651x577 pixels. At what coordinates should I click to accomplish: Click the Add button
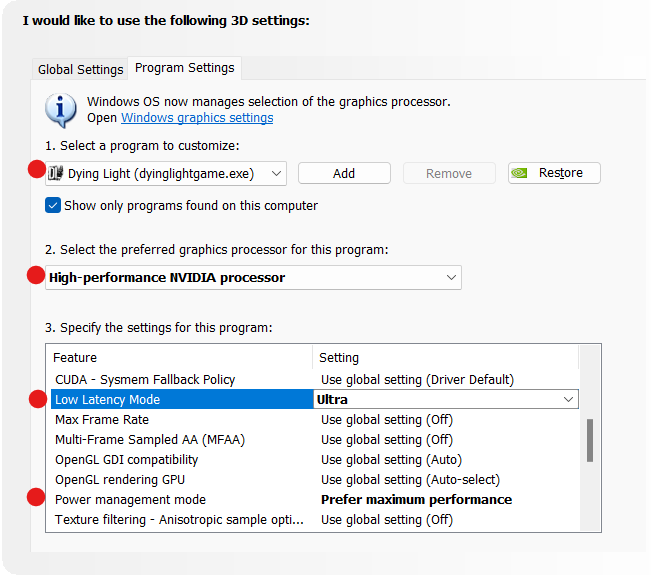tap(344, 173)
